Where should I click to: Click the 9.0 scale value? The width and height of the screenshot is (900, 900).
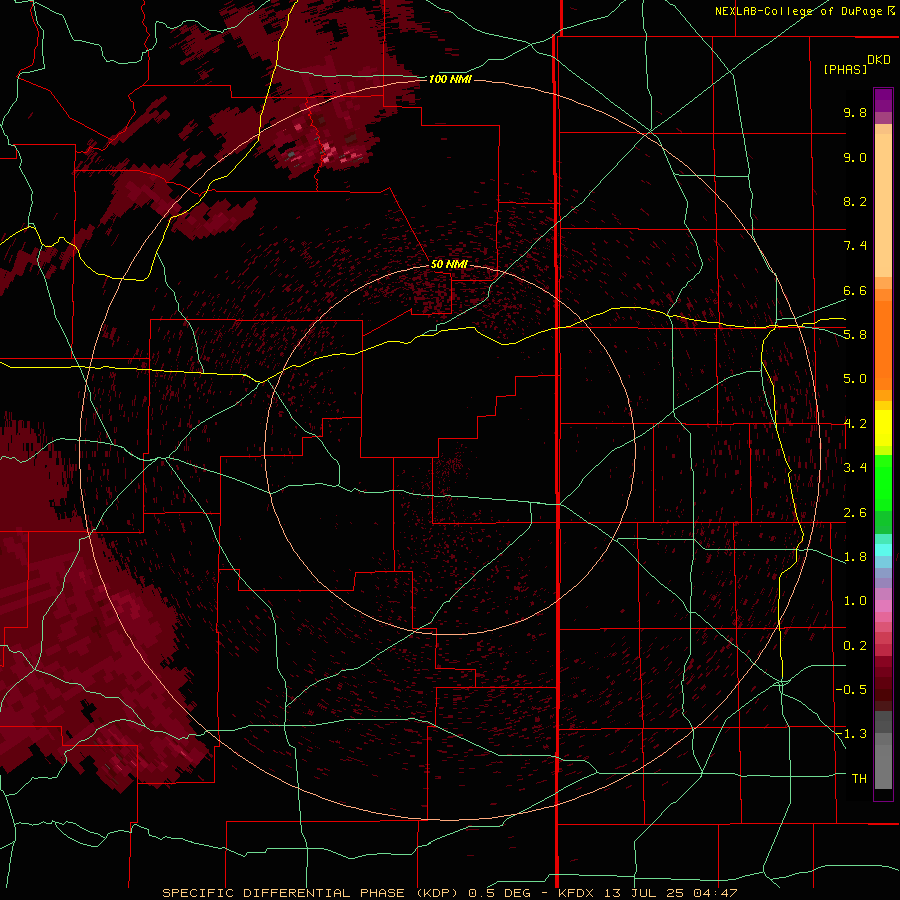855,157
